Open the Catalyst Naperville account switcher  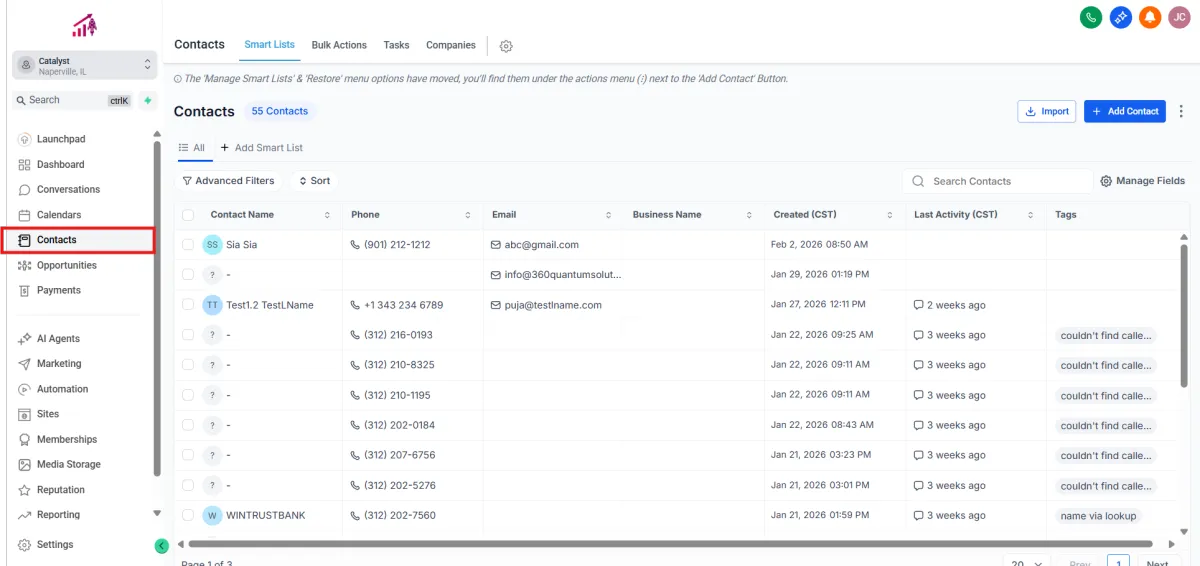pos(84,65)
